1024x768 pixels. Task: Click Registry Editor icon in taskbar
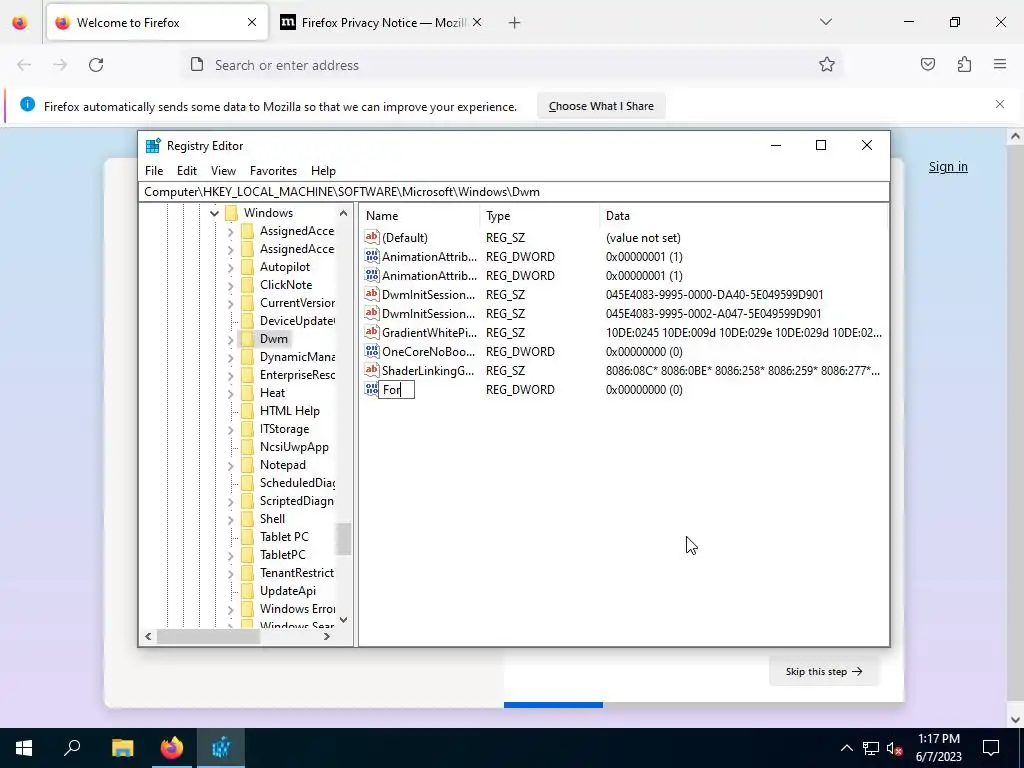coord(221,748)
